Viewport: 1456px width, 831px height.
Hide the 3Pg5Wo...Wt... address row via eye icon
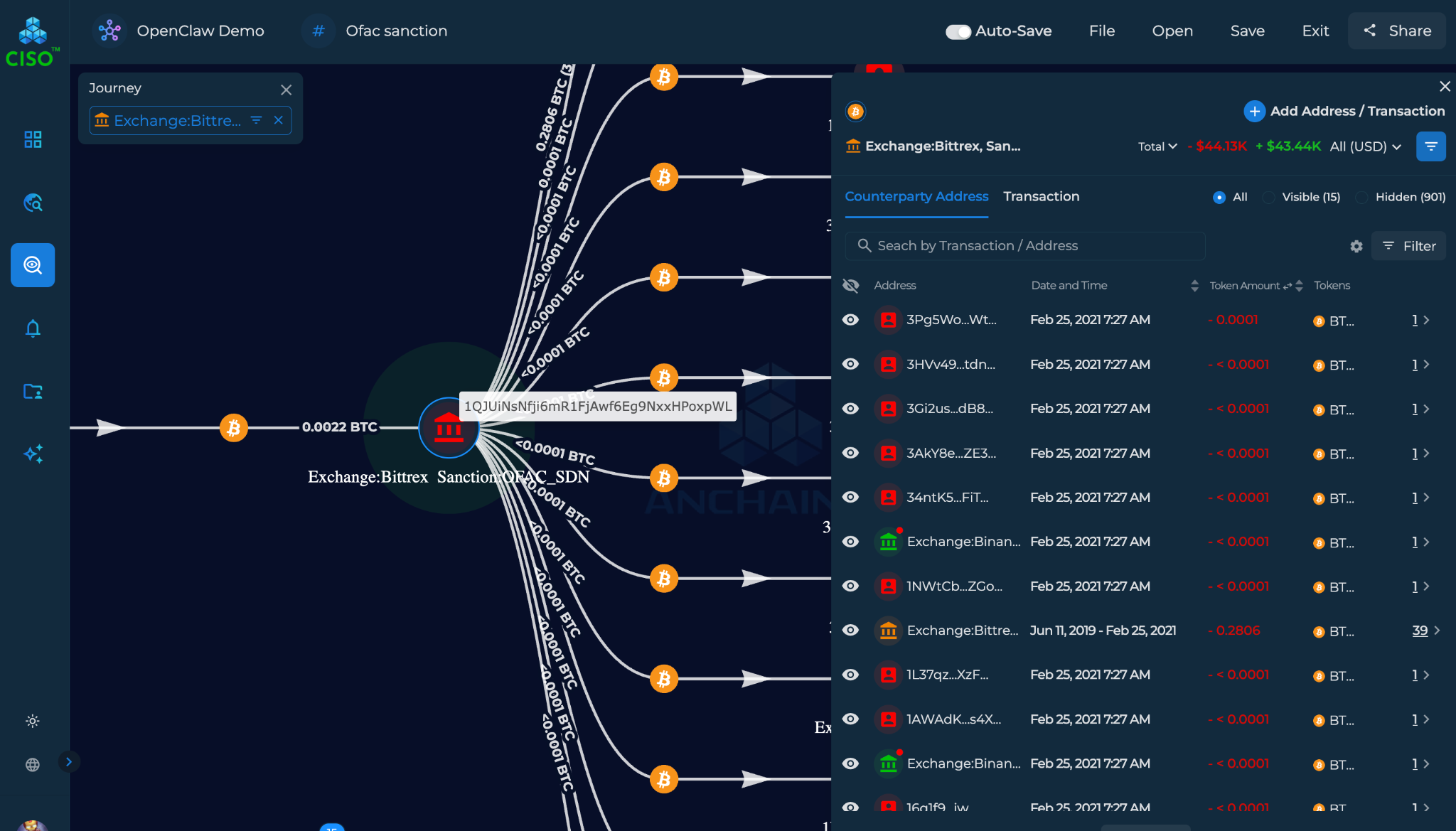tap(850, 320)
